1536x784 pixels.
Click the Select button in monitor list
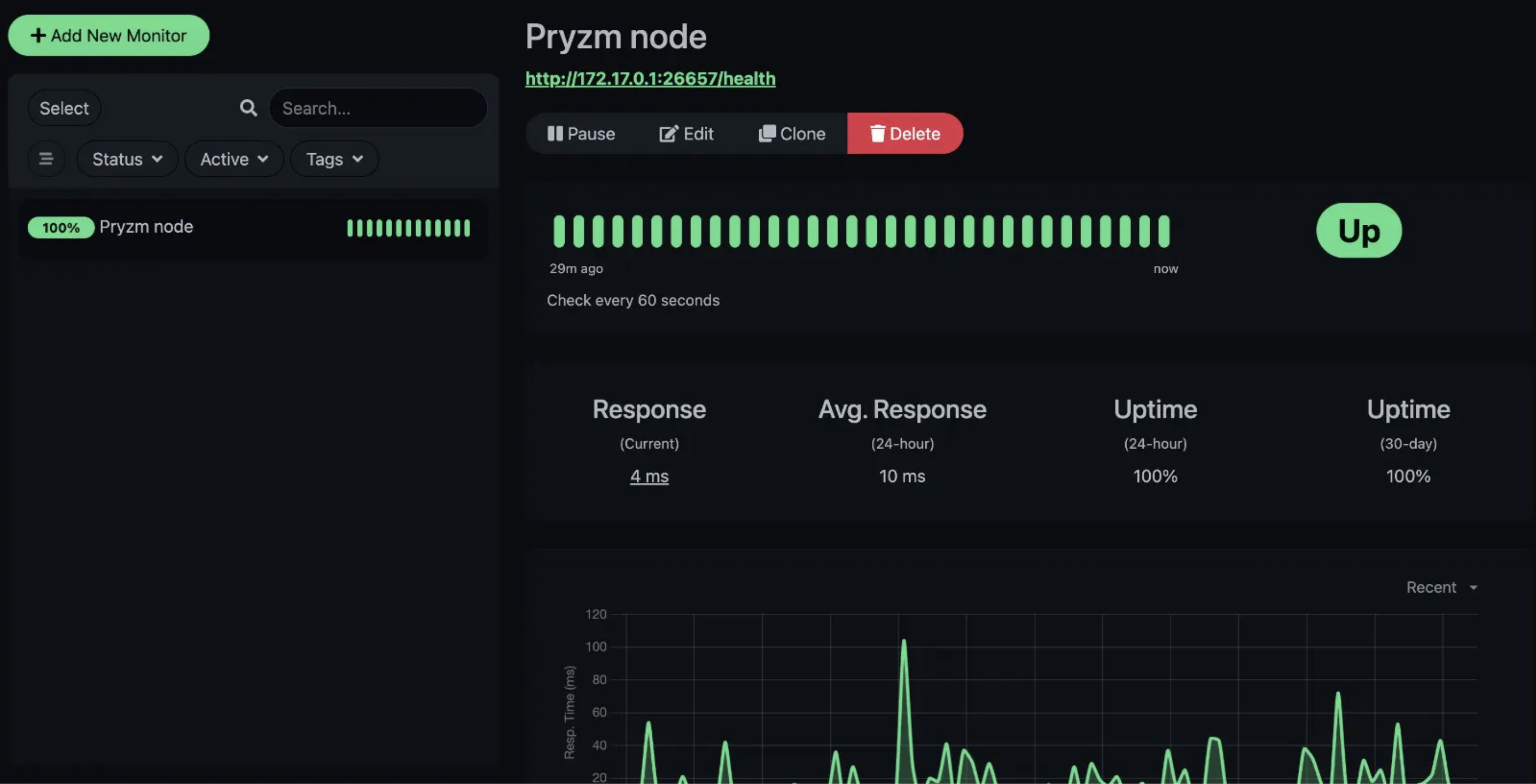coord(64,109)
